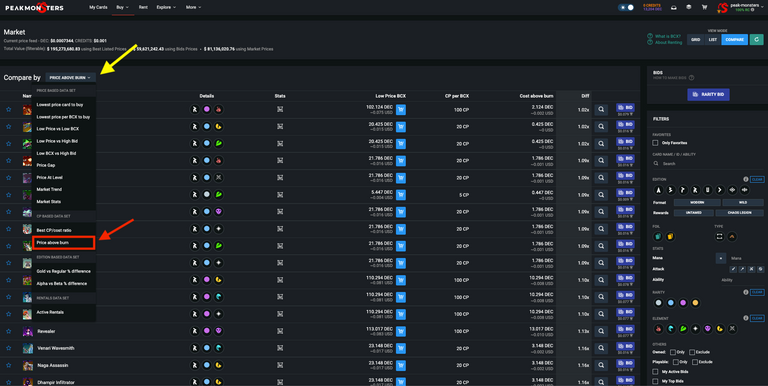Viewport: 768px width, 386px height.
Task: Toggle the dark mode switch in header
Action: pyautogui.click(x=626, y=7)
